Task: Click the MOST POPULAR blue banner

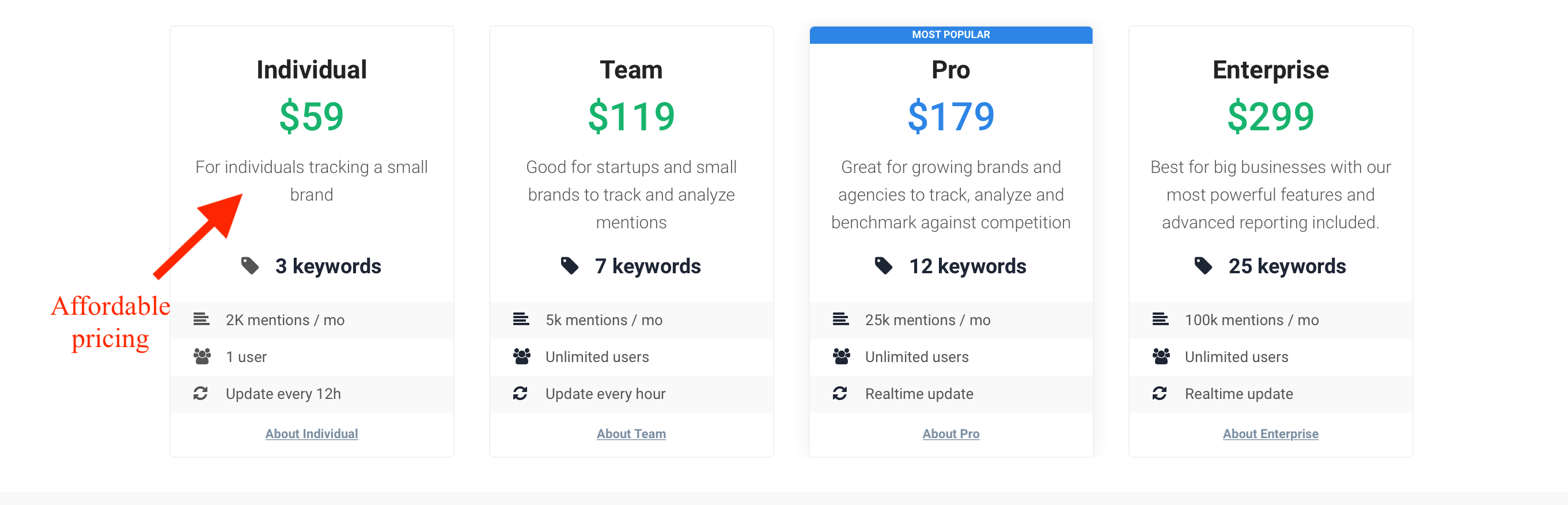Action: [x=951, y=35]
